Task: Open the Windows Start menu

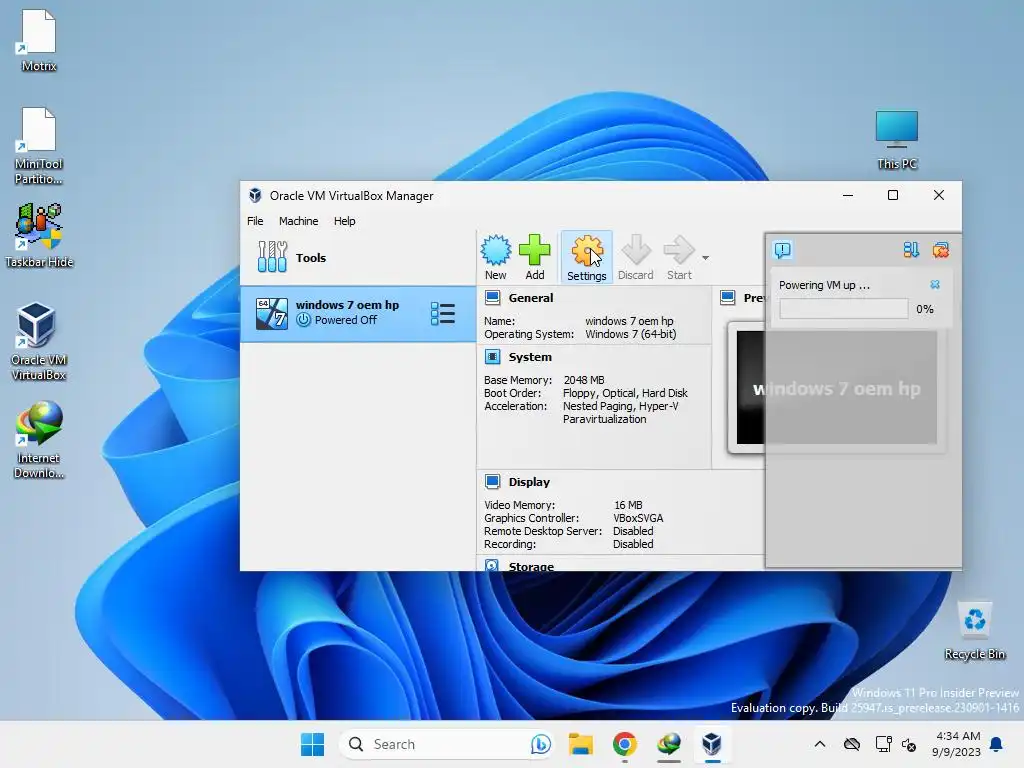Action: click(x=312, y=744)
